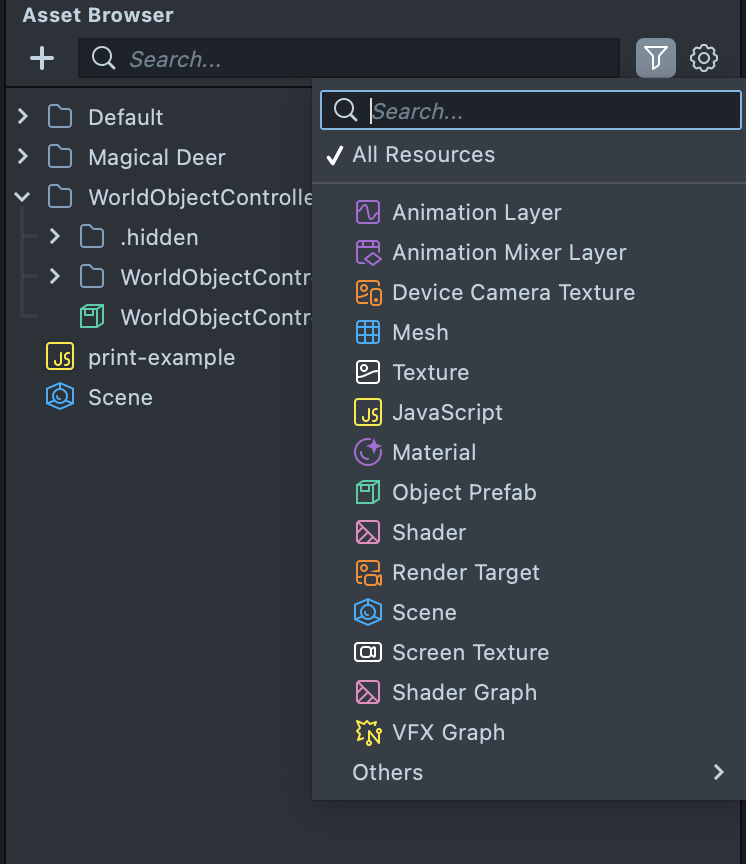Viewport: 746px width, 864px height.
Task: Choose the Material filter icon
Action: point(368,453)
